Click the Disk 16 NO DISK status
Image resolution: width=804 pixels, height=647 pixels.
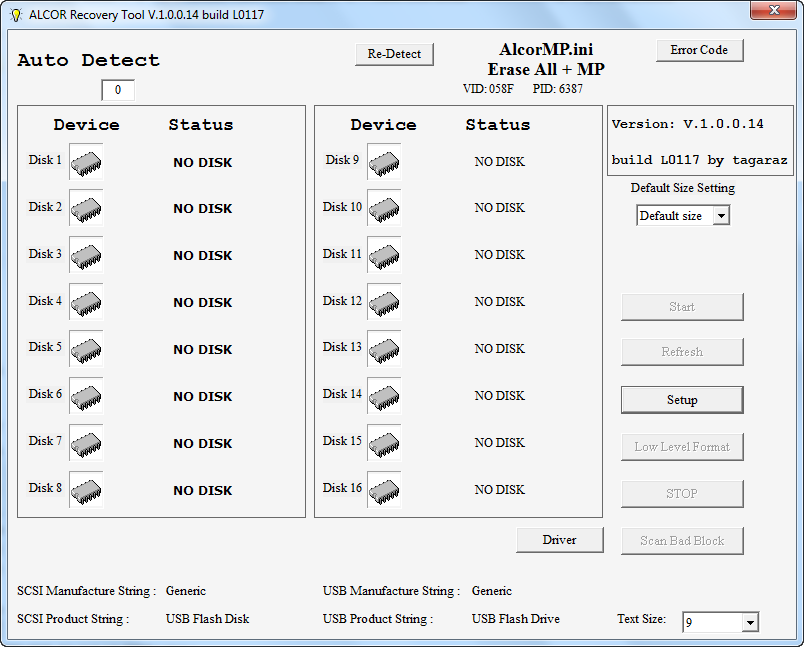click(499, 490)
